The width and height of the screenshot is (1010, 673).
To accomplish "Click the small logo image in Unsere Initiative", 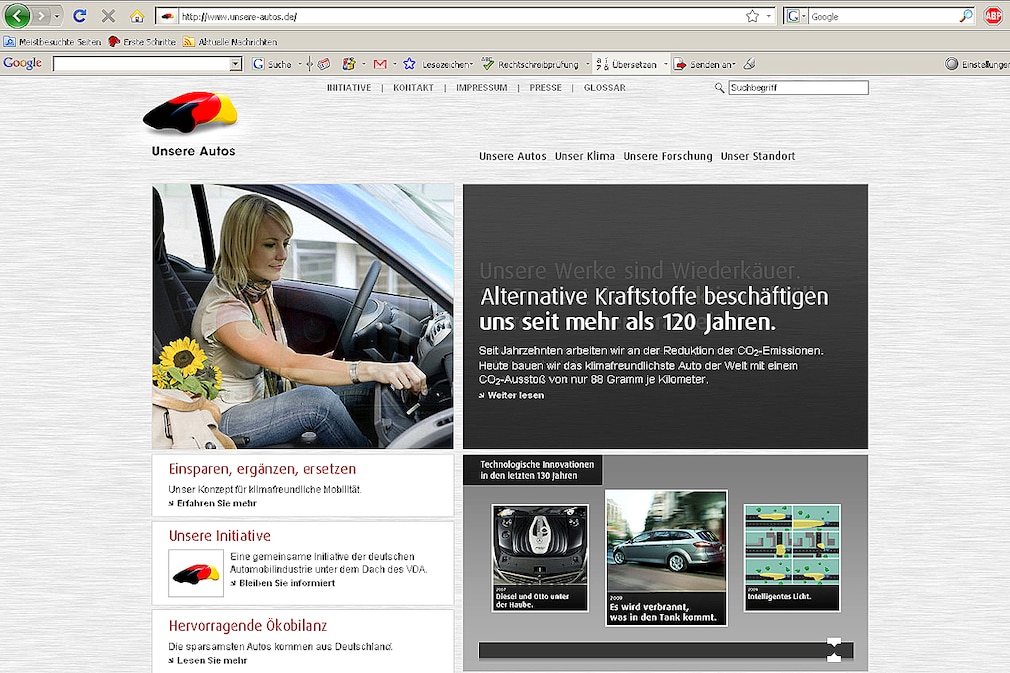I will tap(196, 573).
